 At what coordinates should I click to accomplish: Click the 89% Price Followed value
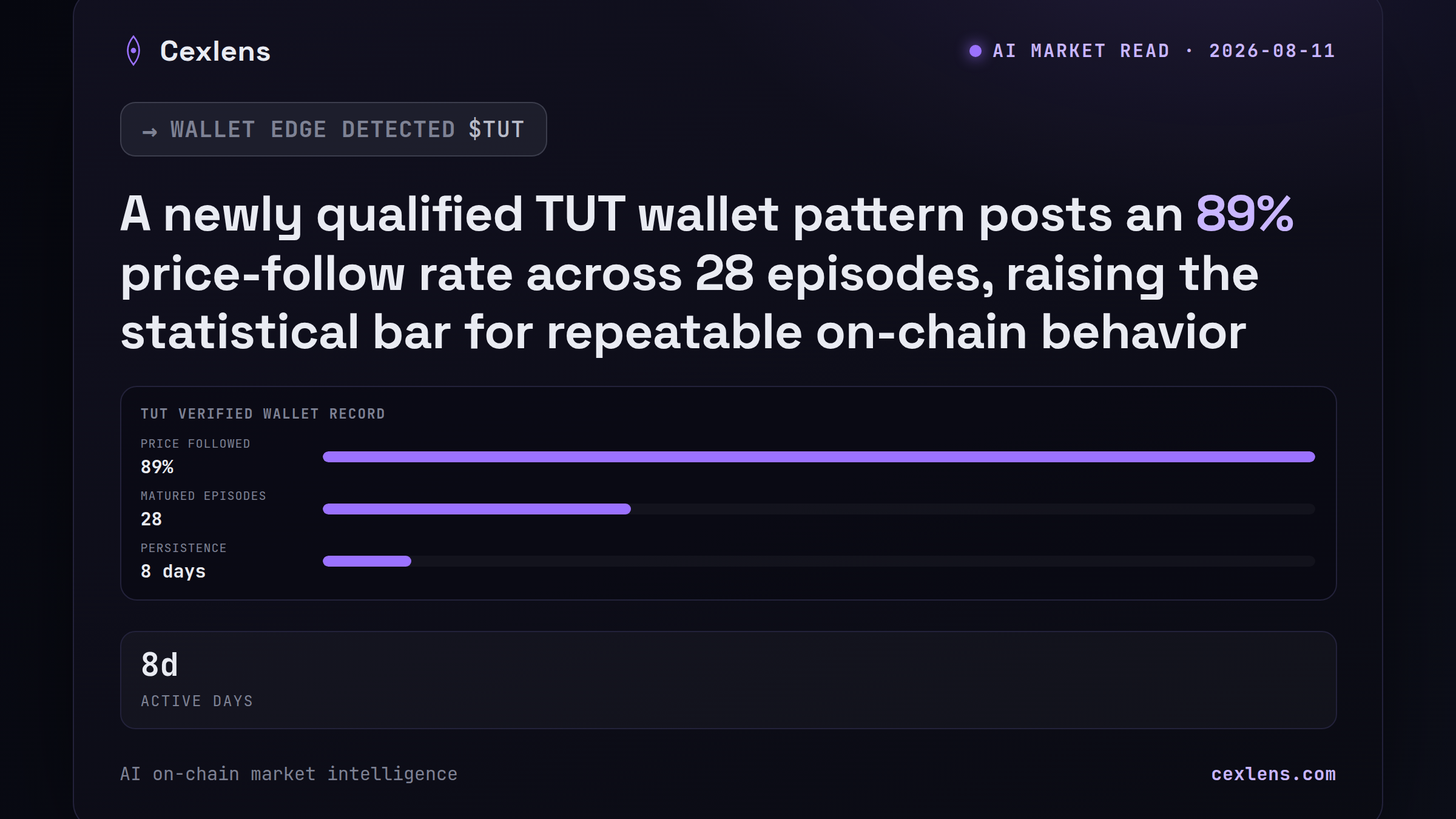click(157, 467)
